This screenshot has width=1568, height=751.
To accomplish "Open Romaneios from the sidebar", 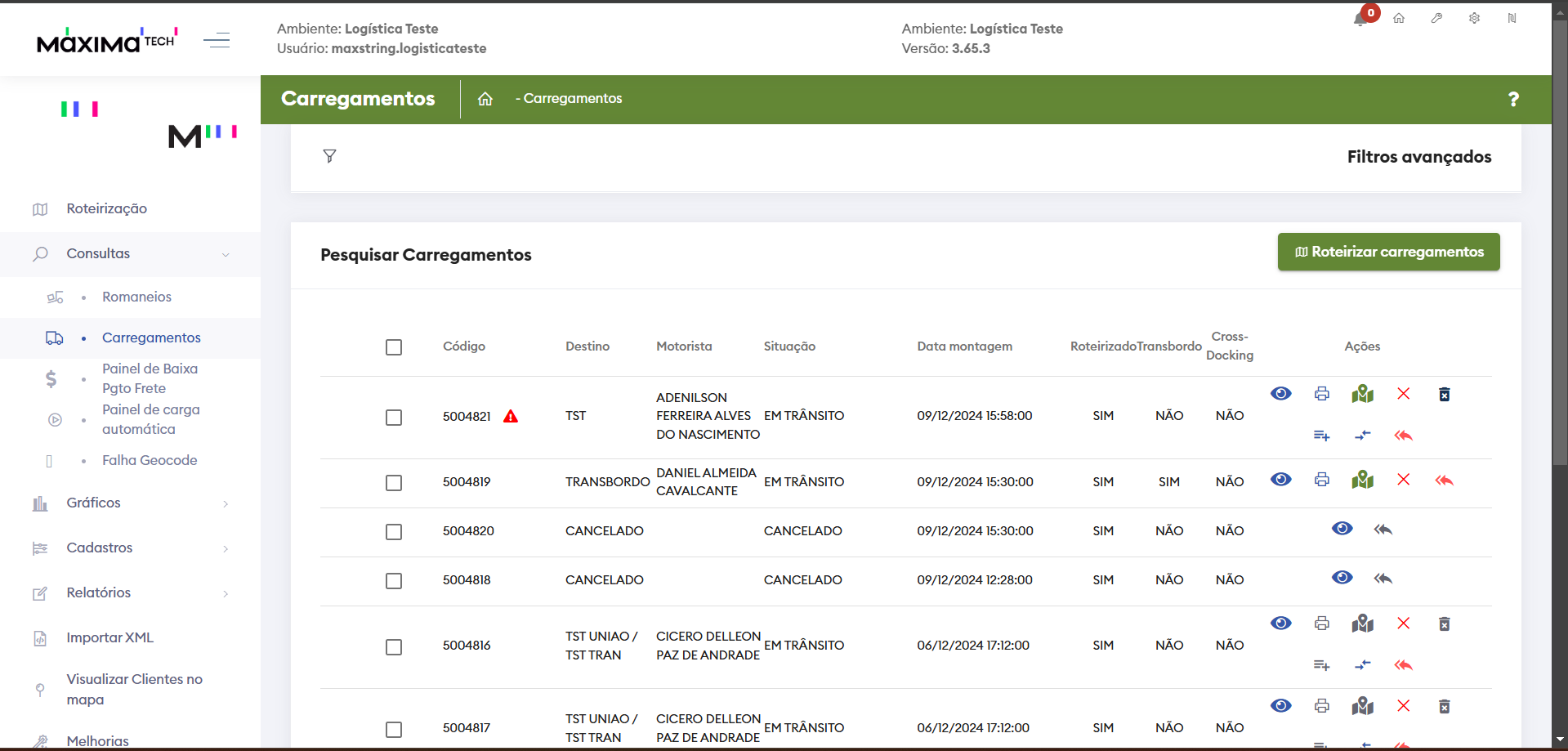I will point(136,297).
